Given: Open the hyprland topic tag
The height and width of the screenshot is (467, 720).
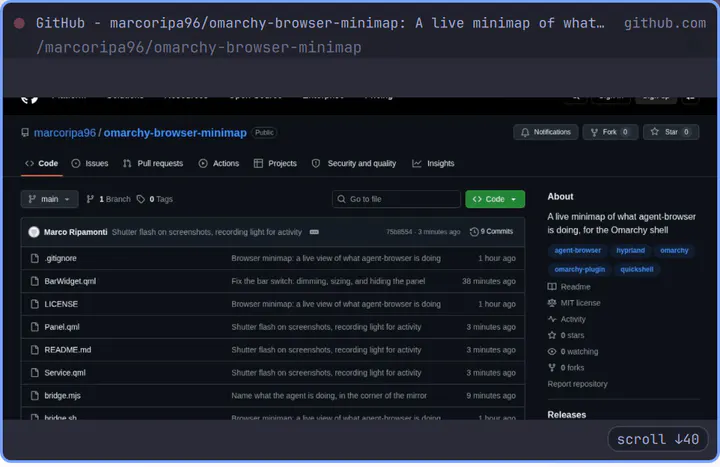Looking at the screenshot, I should click(x=630, y=251).
